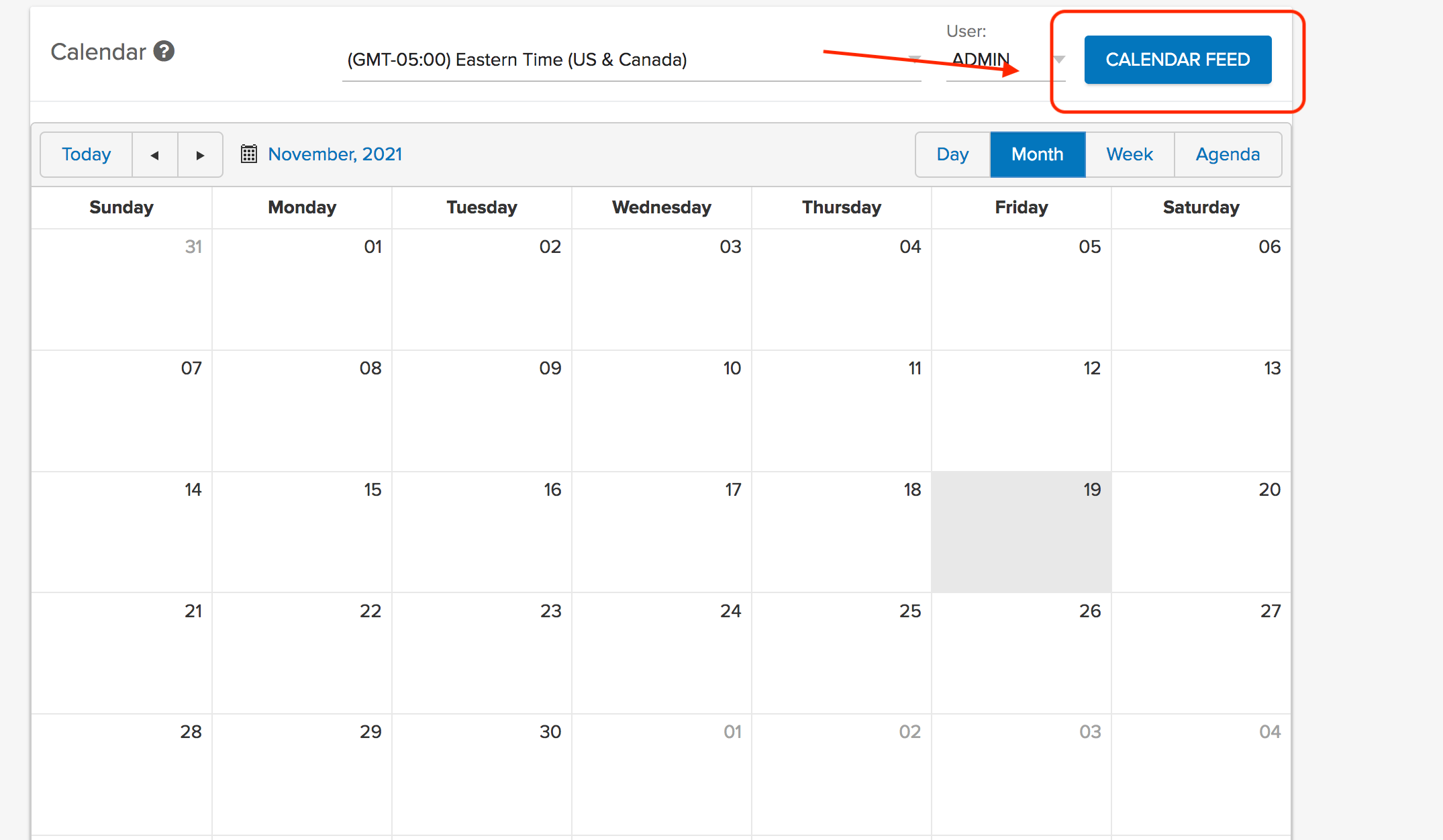Show the Agenda view
Viewport: 1443px width, 840px height.
pyautogui.click(x=1228, y=155)
